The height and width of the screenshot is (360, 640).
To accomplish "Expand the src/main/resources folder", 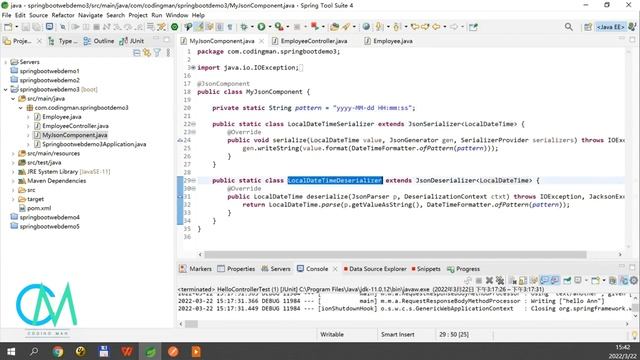I will point(13,153).
